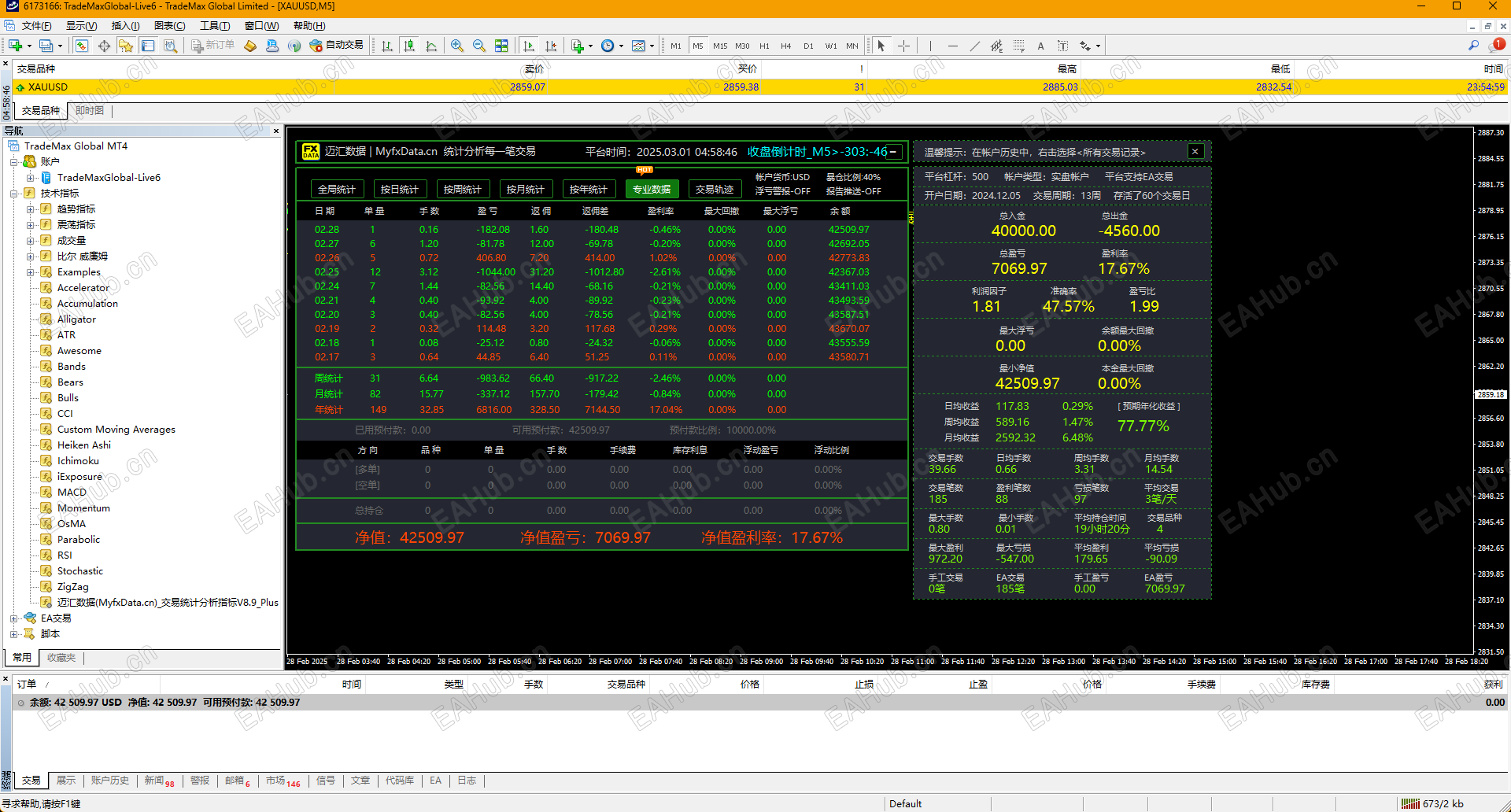Switch timeframe to MN
The image size is (1511, 812).
(x=852, y=46)
